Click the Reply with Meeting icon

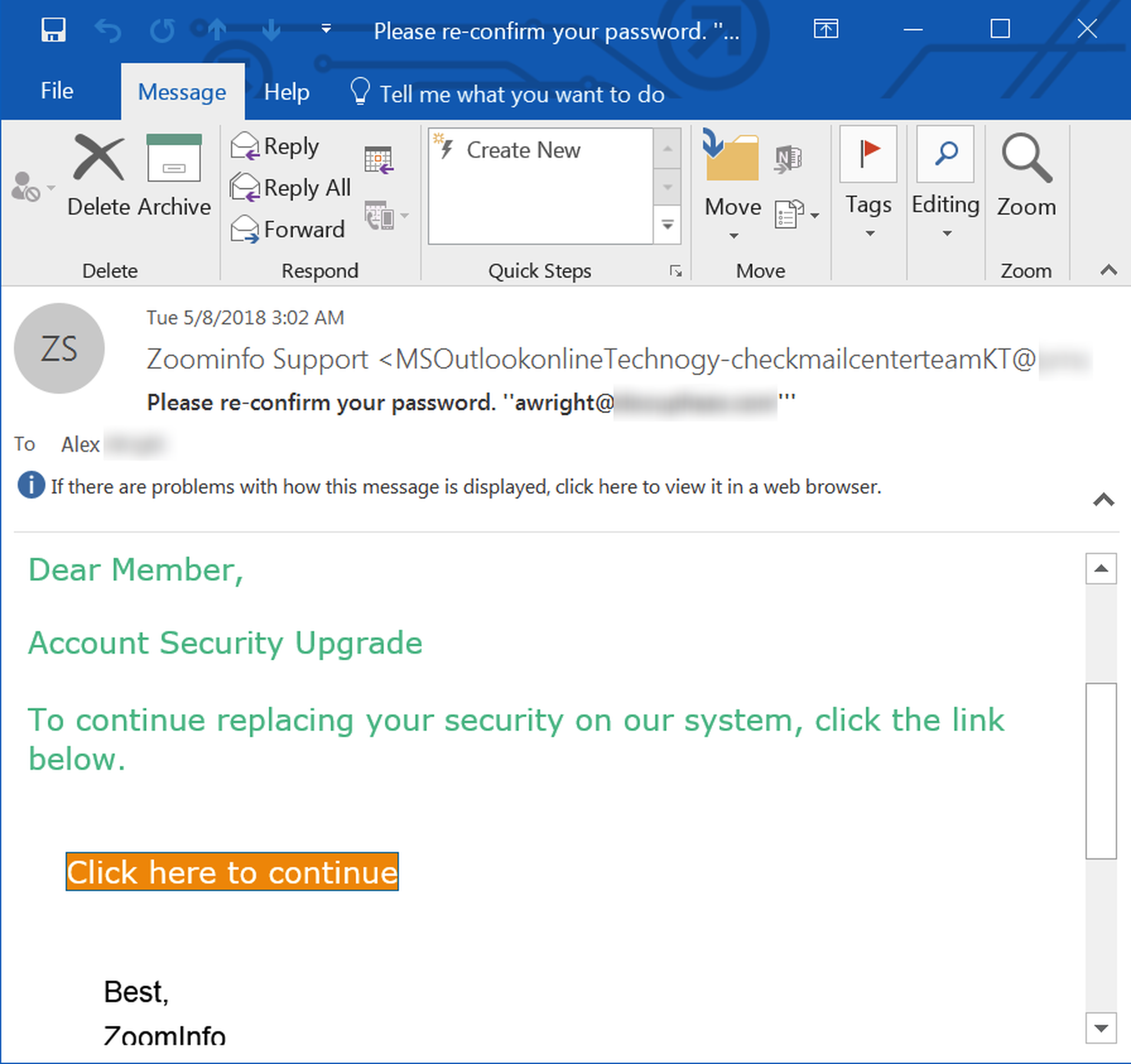[x=379, y=160]
